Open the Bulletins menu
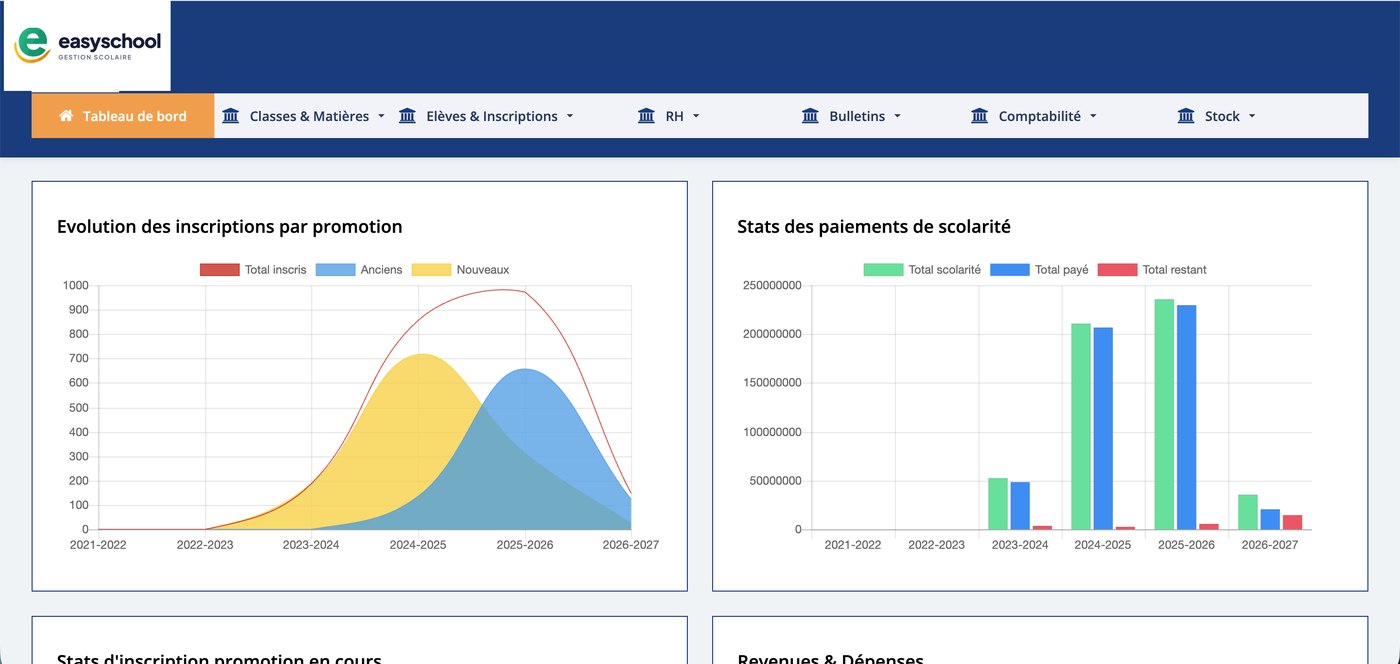The image size is (1400, 664). coord(852,116)
